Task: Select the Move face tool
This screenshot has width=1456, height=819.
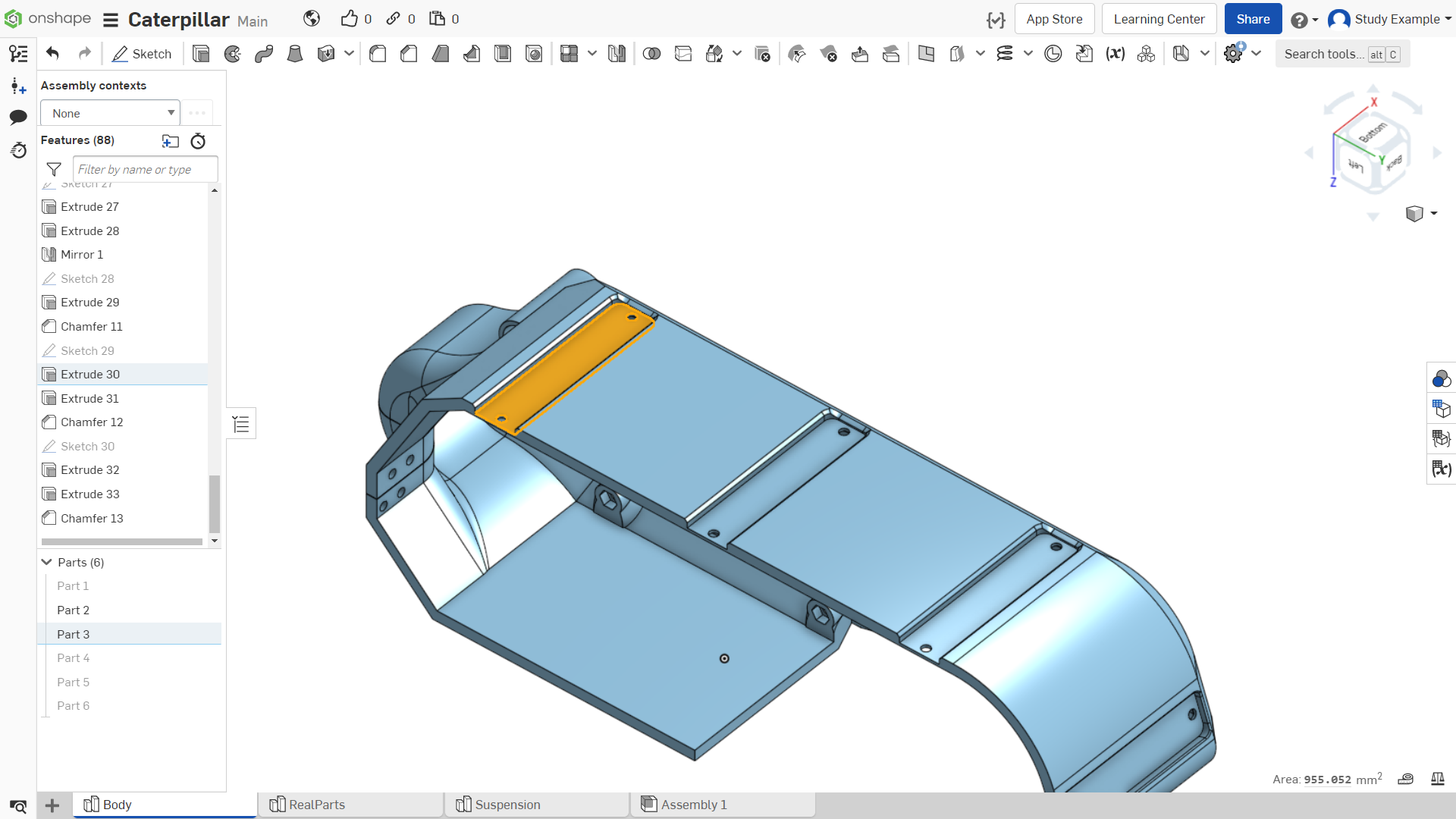Action: pyautogui.click(x=860, y=54)
